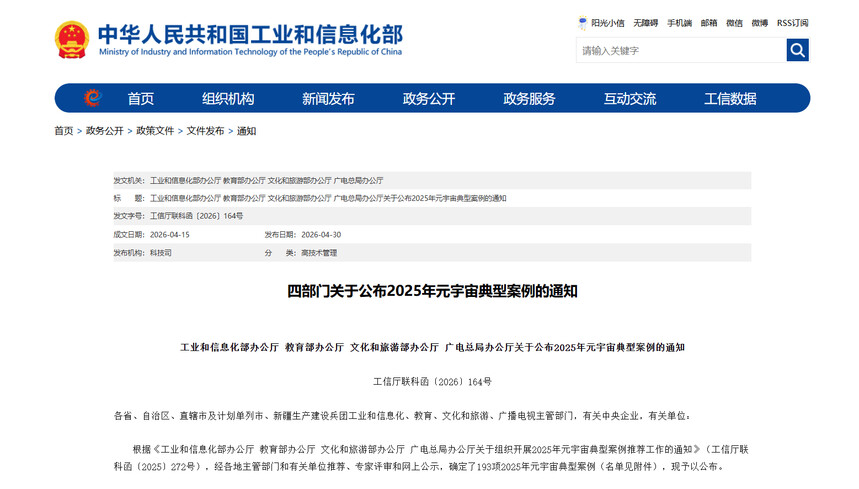859x489 pixels.
Task: Click the magnifier search button
Action: tap(797, 50)
